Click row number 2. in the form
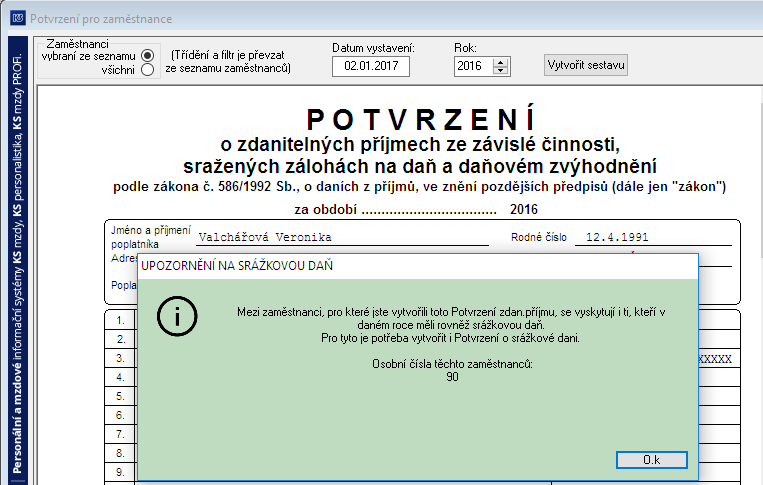The width and height of the screenshot is (763, 485). 121,339
